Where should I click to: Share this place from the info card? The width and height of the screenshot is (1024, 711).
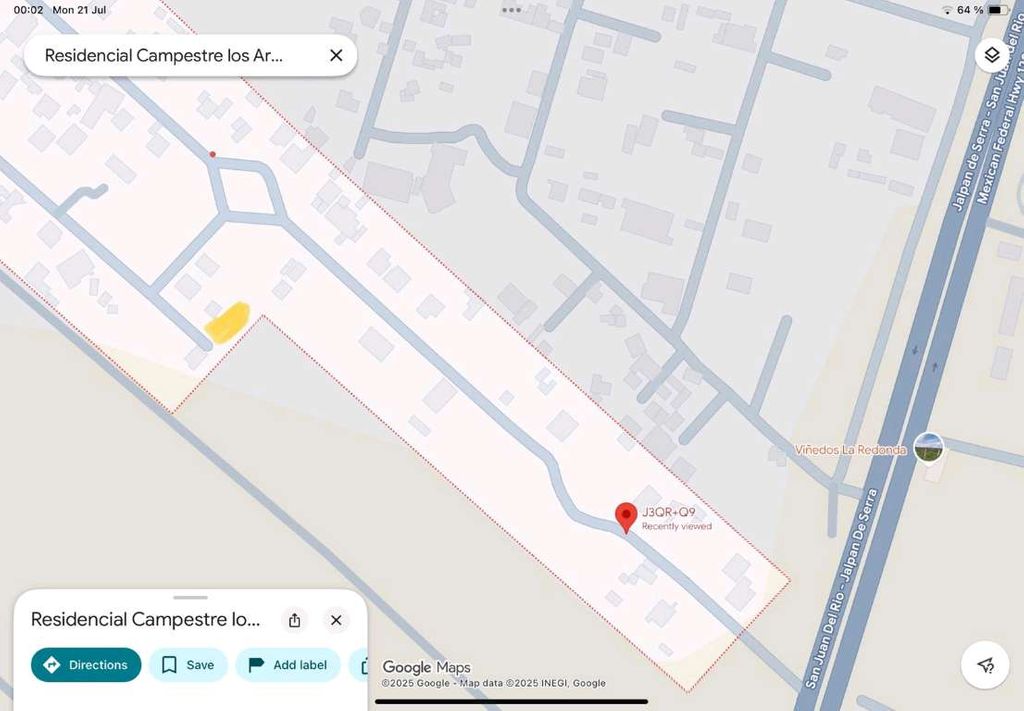coord(294,620)
